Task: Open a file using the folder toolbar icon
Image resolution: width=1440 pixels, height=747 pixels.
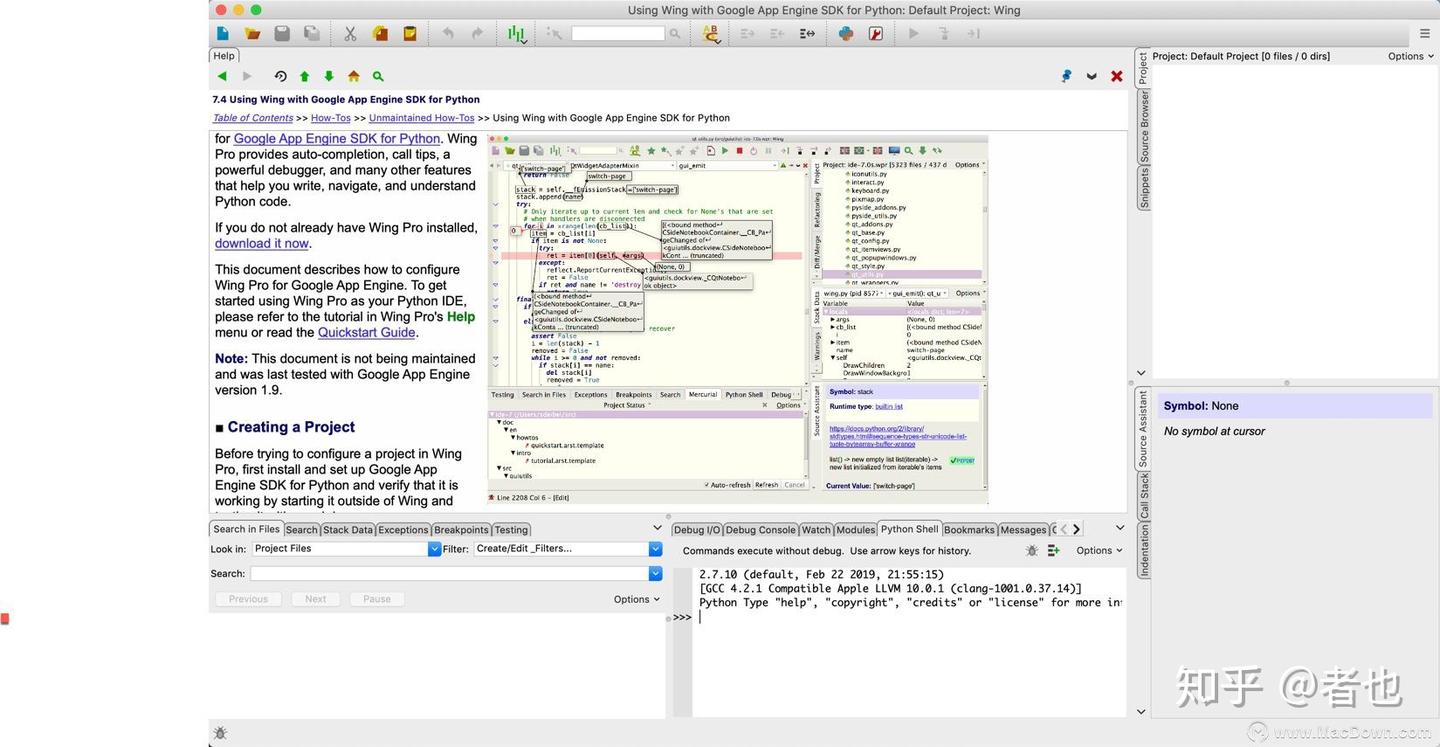Action: click(x=252, y=33)
